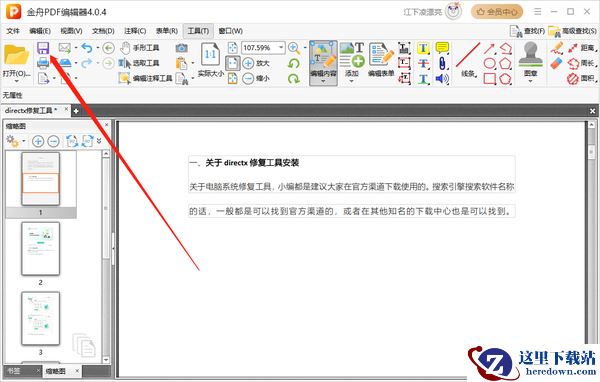Choose the red rectangle shape tool
The image size is (600, 382).
coord(489,78)
